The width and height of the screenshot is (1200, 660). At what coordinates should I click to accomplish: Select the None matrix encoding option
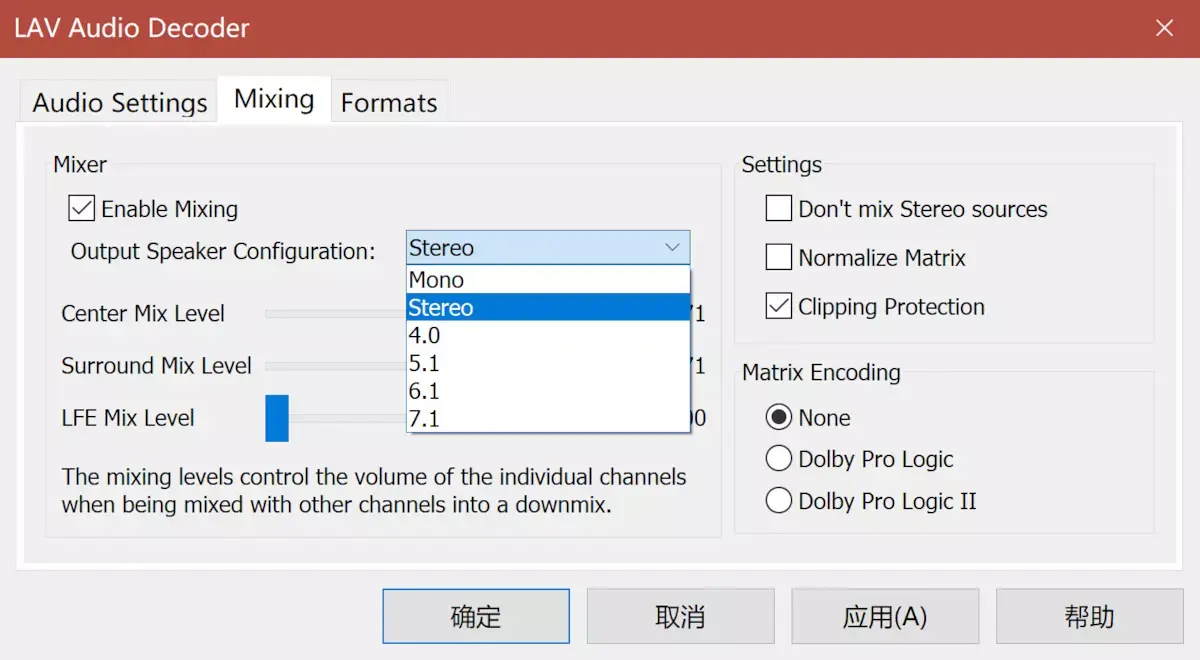click(779, 417)
